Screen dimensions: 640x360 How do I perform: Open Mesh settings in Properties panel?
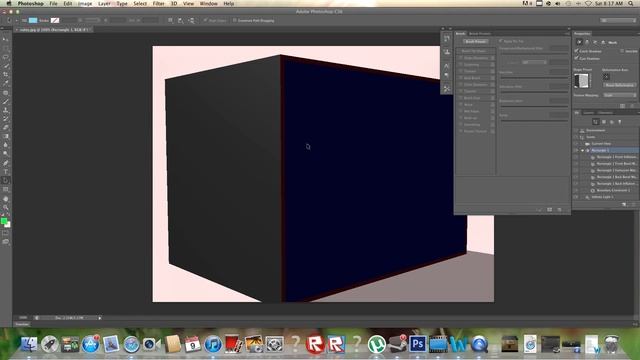579,42
